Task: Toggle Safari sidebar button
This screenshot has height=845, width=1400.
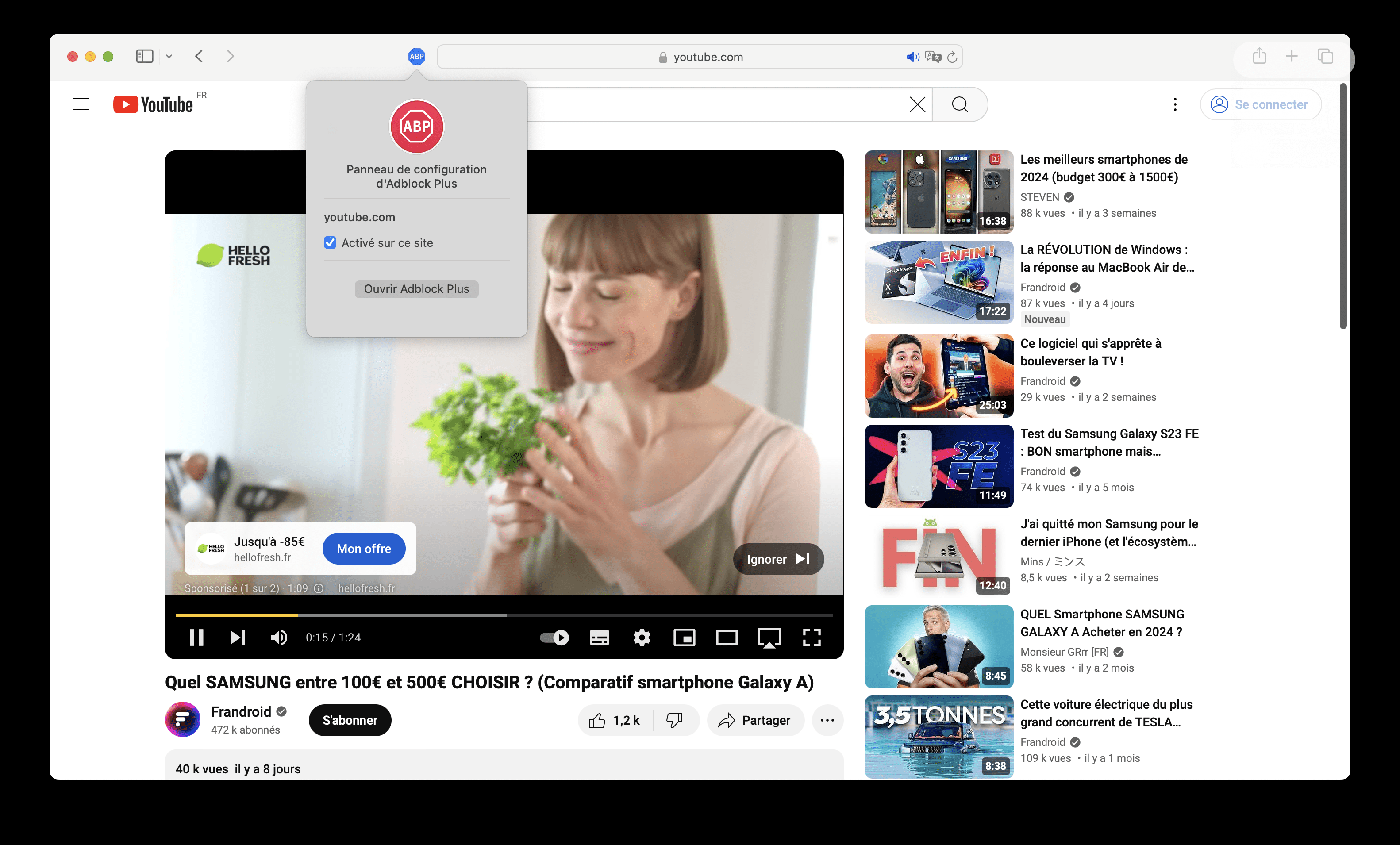Action: (x=144, y=56)
